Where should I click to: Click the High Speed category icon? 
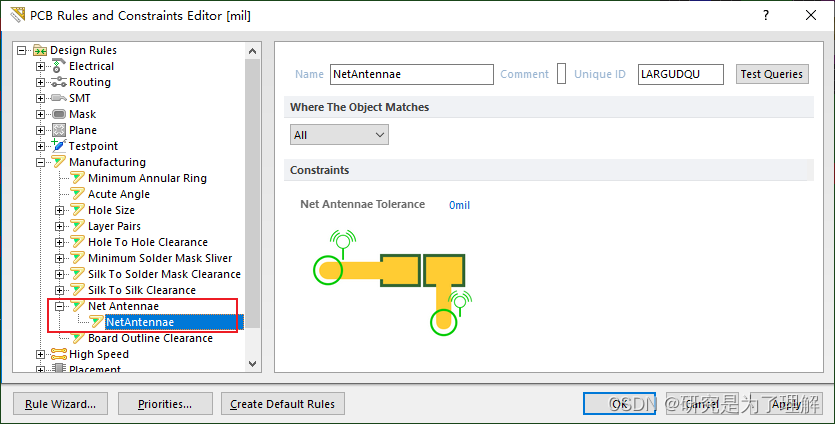[59, 354]
